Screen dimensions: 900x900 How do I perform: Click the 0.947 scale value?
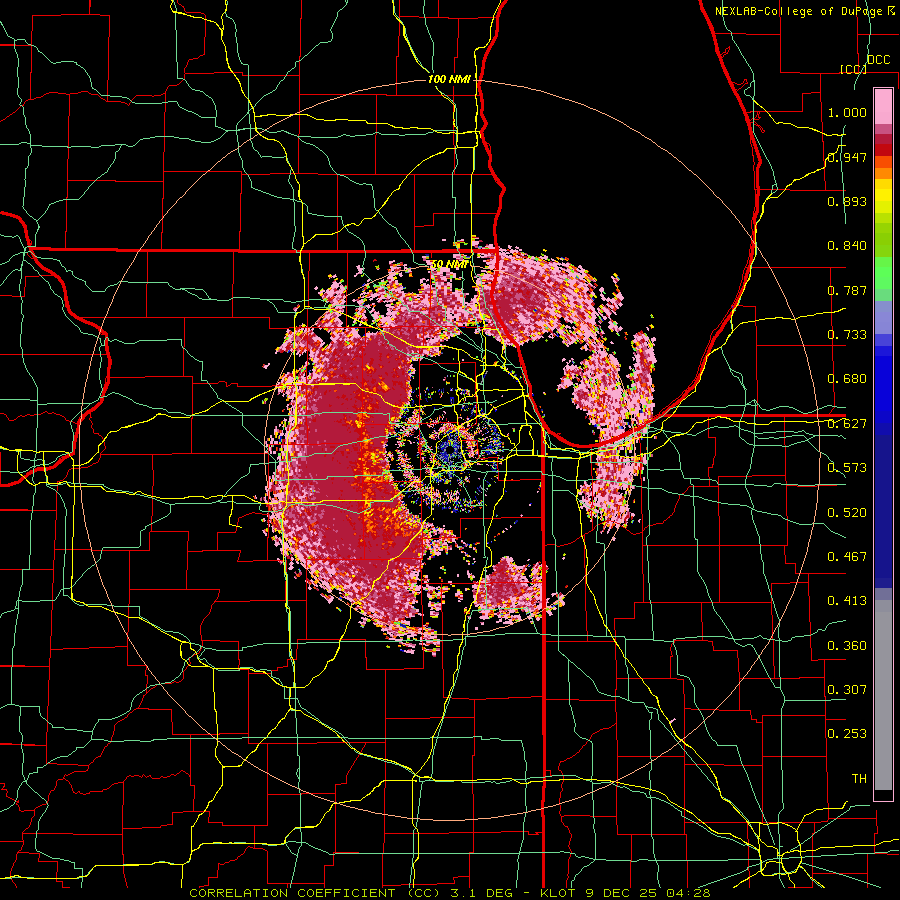click(847, 157)
